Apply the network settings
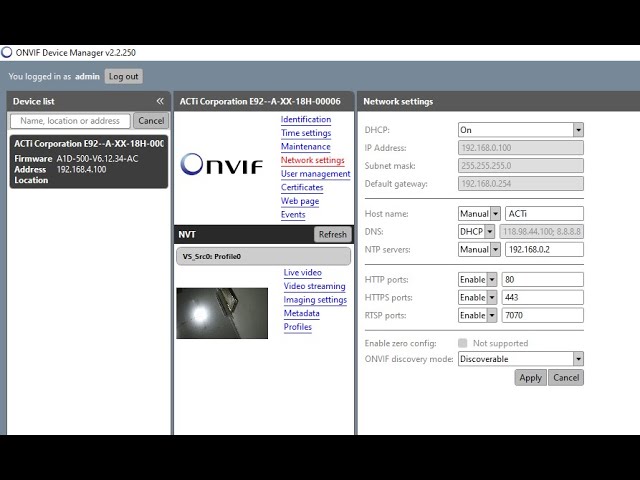 click(x=530, y=378)
